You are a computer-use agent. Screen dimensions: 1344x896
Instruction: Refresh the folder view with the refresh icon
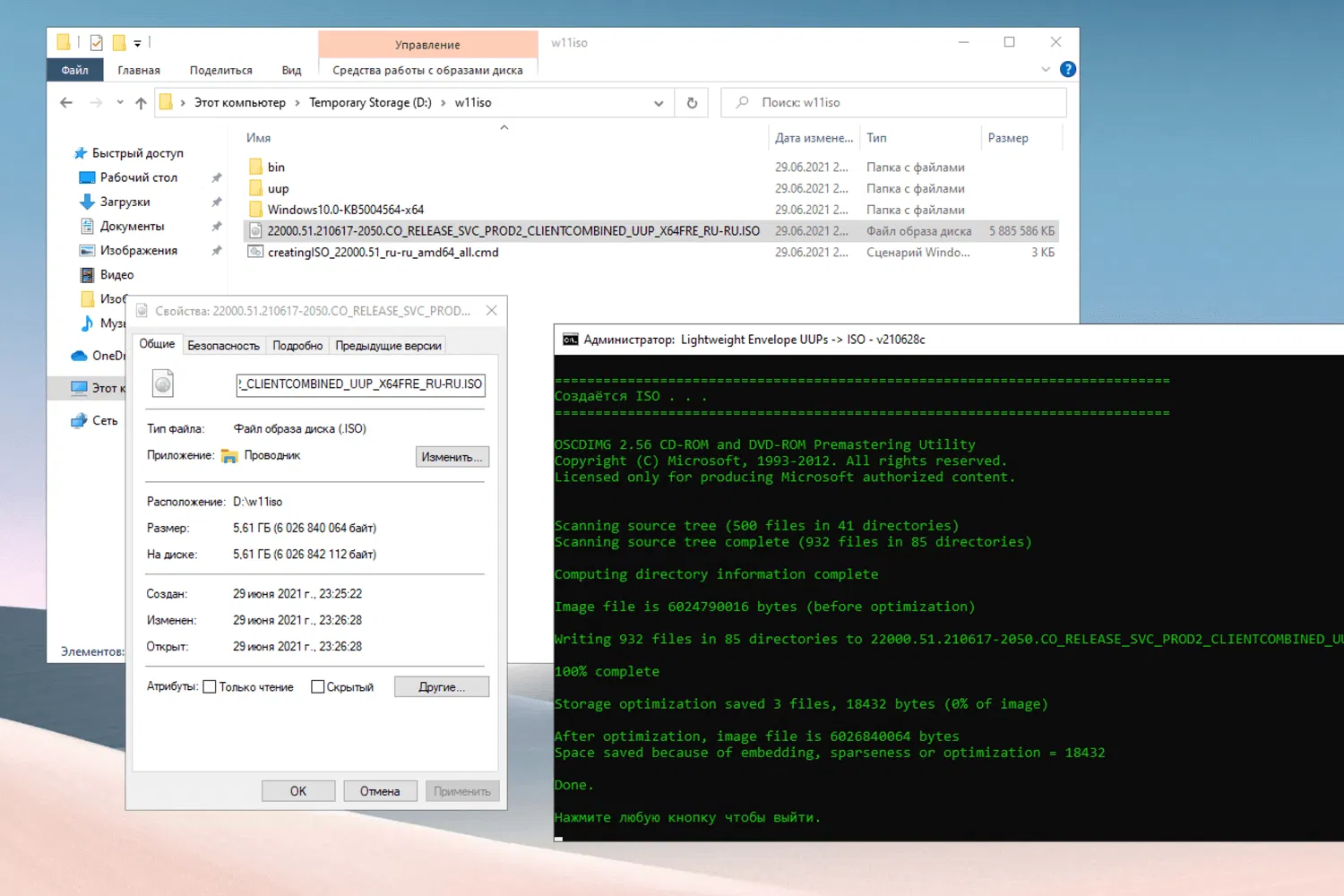pyautogui.click(x=690, y=102)
